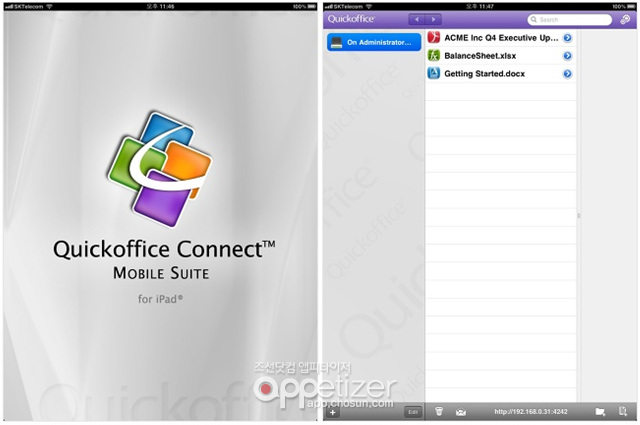Click the Word icon of Getting Started
Image resolution: width=640 pixels, height=425 pixels.
coord(433,73)
